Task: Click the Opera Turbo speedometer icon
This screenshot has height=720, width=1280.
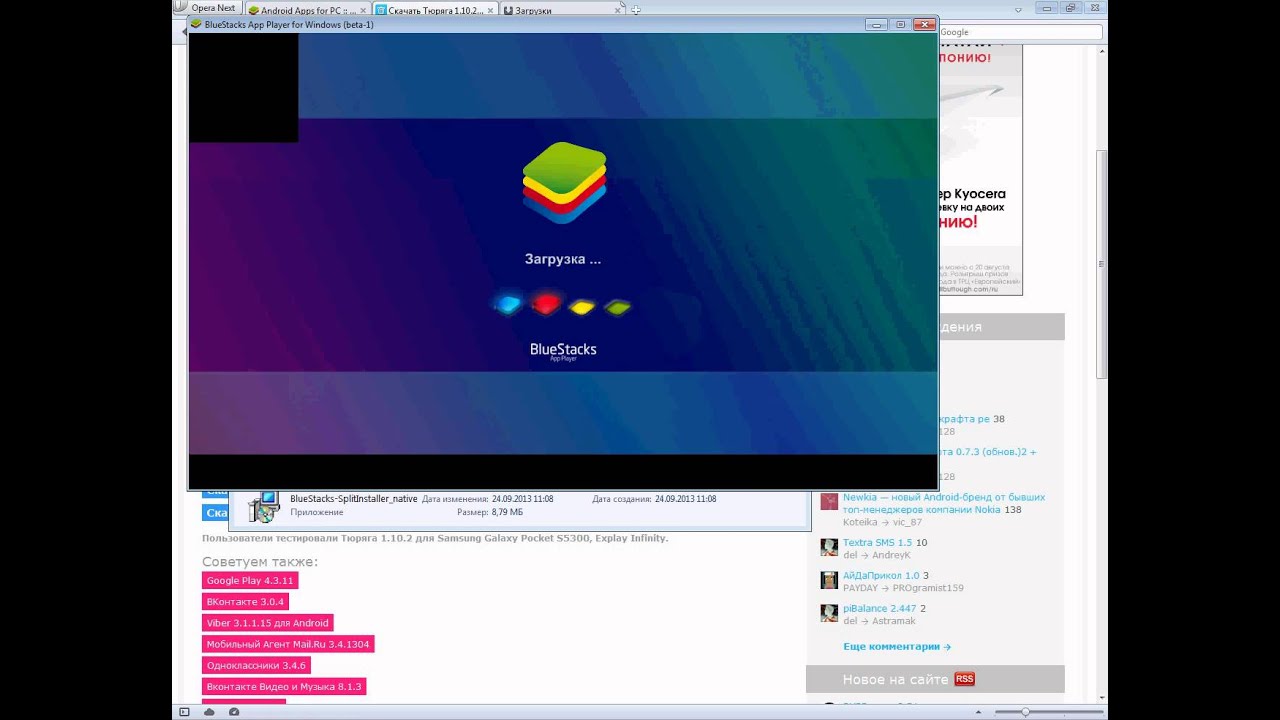Action: (x=234, y=712)
